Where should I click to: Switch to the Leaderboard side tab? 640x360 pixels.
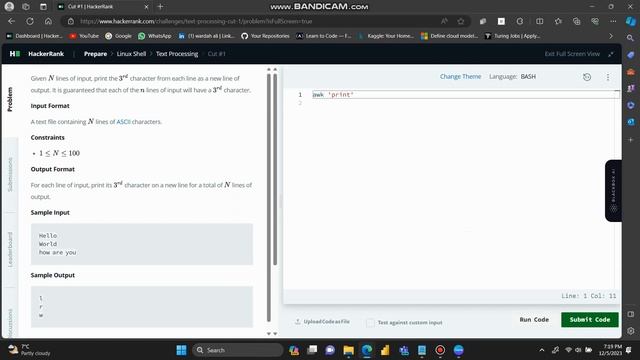tap(10, 249)
